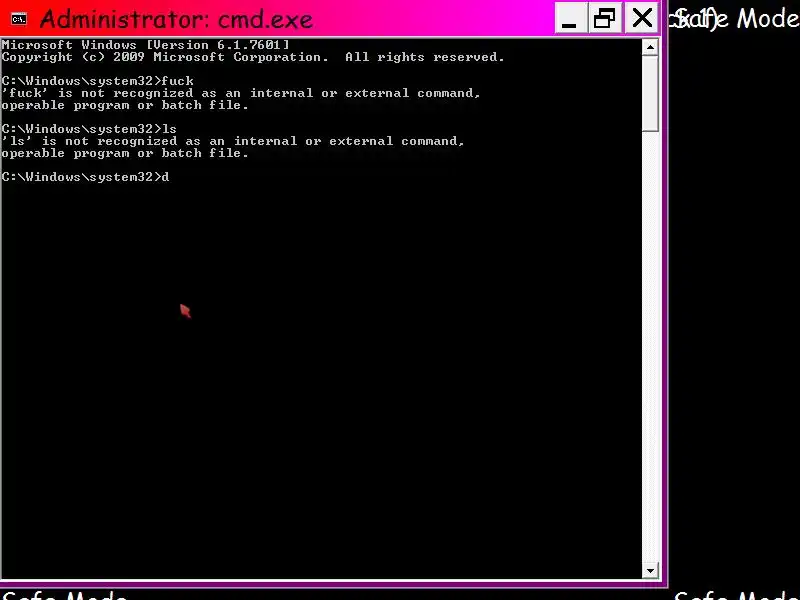This screenshot has height=600, width=800.
Task: Minimize the cmd.exe window
Action: click(x=570, y=19)
